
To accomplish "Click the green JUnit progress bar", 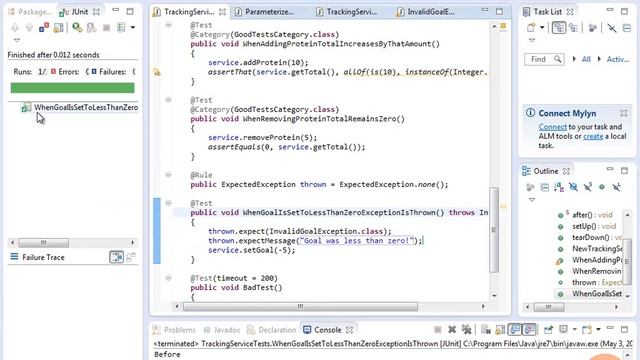I will point(72,88).
